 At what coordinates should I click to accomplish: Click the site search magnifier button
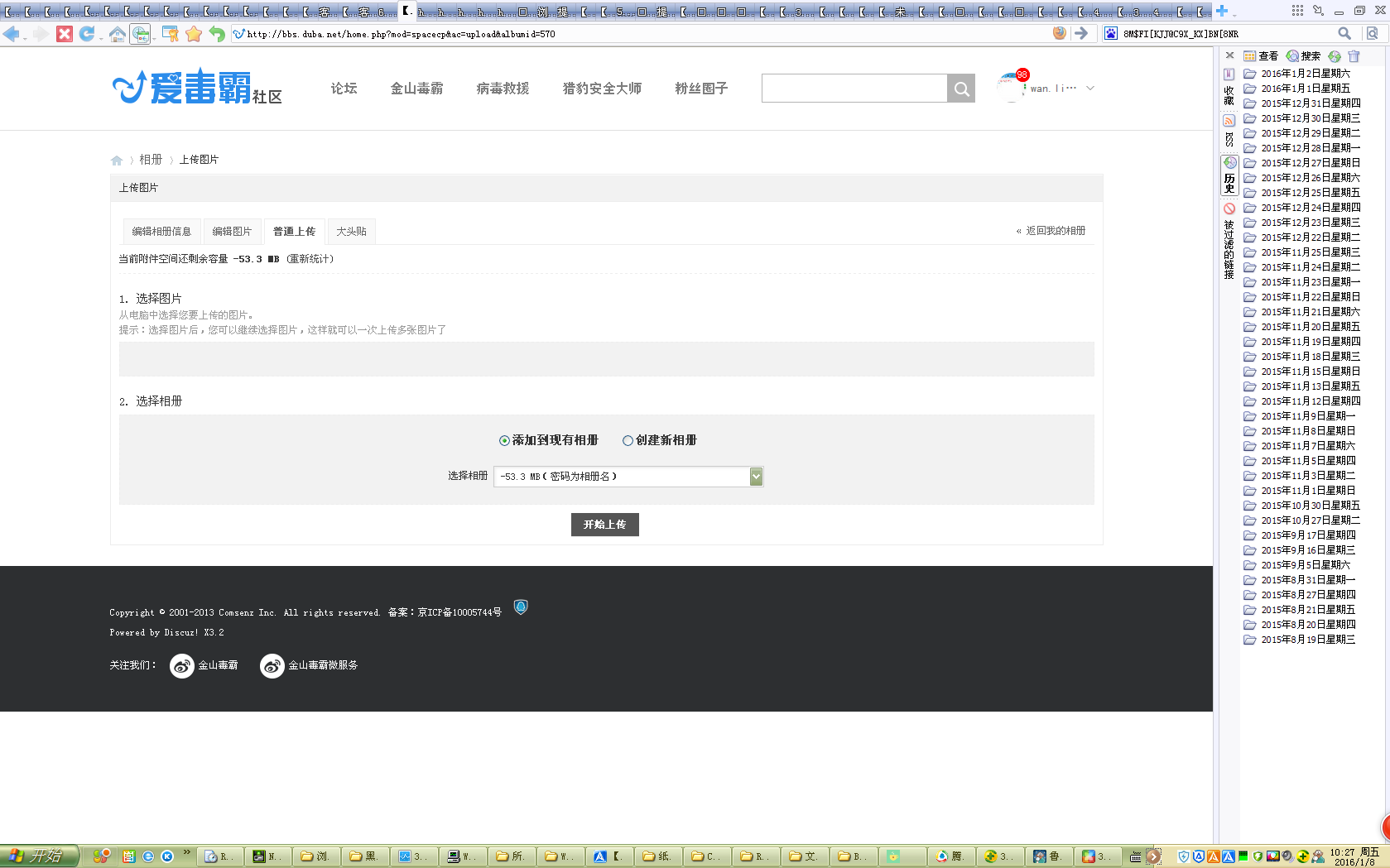(x=961, y=89)
